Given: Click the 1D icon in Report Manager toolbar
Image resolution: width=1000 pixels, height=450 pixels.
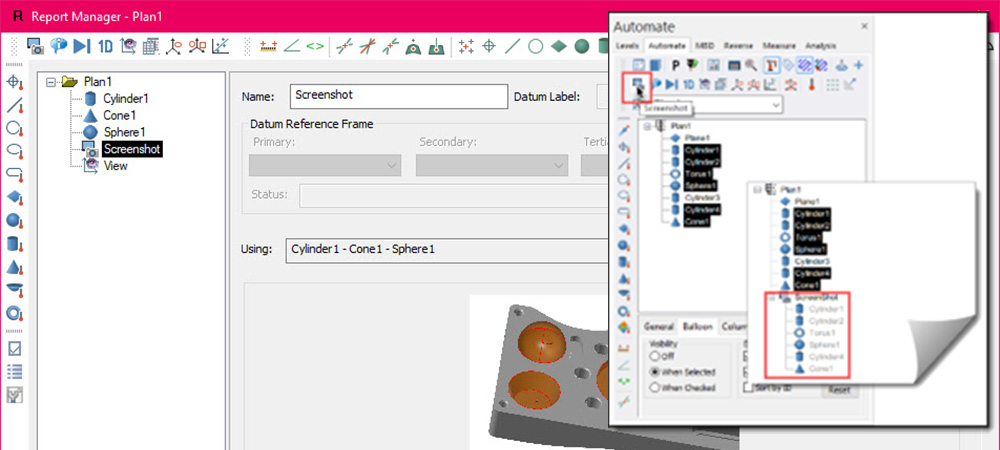Looking at the screenshot, I should coord(105,47).
